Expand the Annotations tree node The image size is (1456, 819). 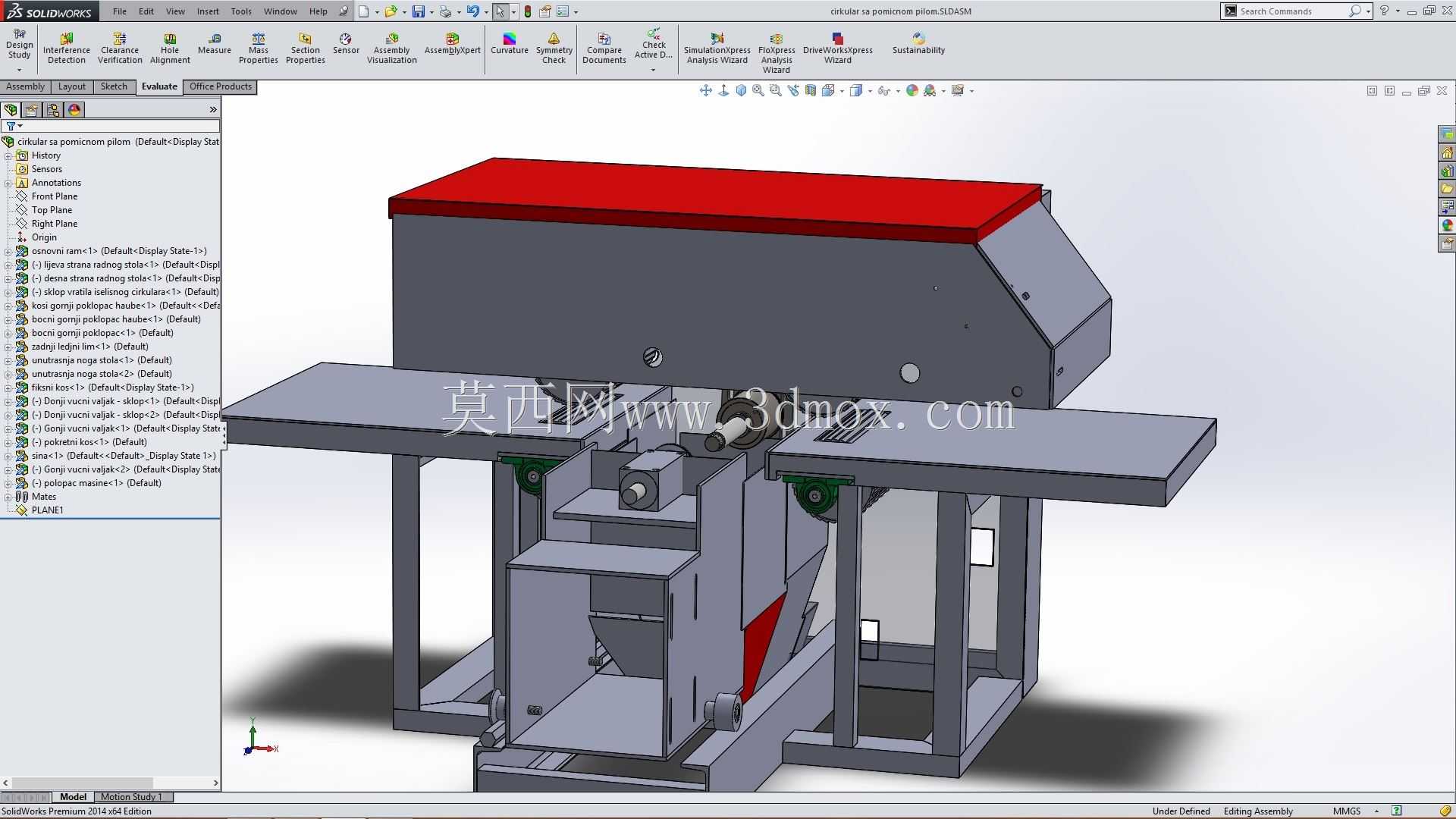[x=8, y=183]
